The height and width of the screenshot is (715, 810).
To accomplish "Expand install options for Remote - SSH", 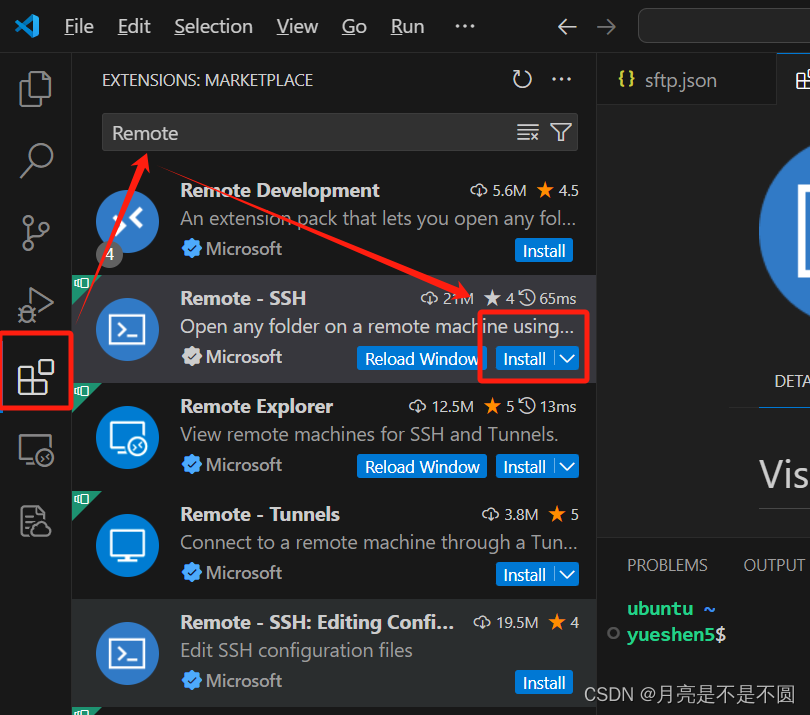I will tap(566, 358).
